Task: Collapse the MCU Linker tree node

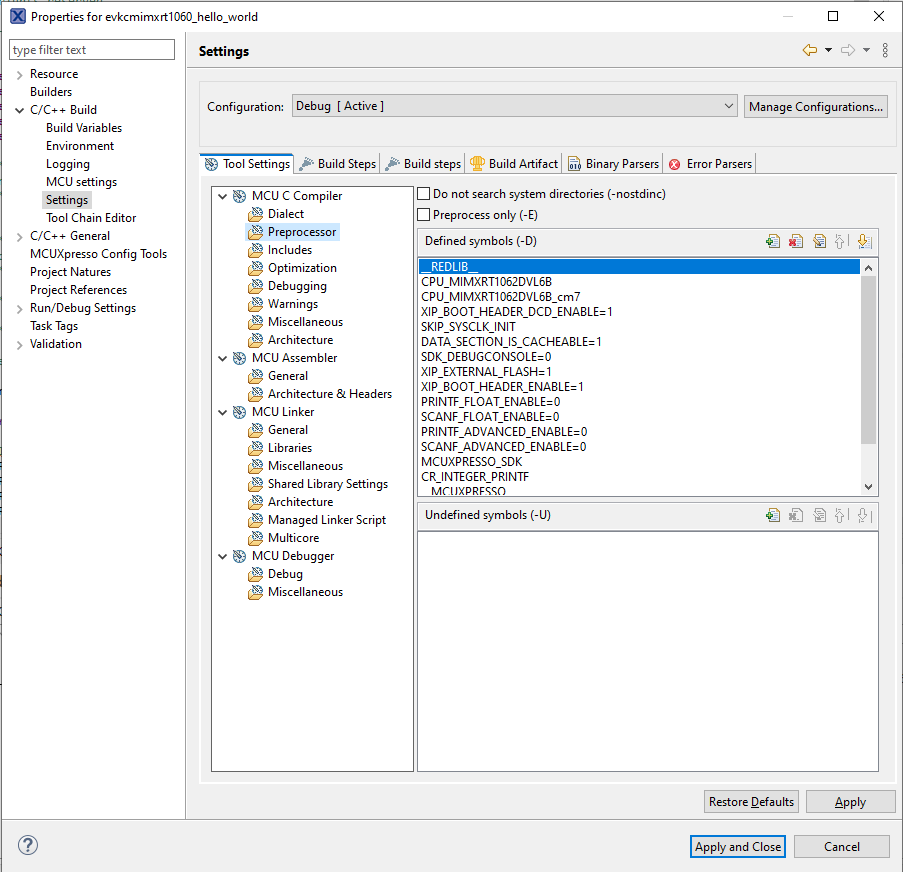Action: point(222,412)
